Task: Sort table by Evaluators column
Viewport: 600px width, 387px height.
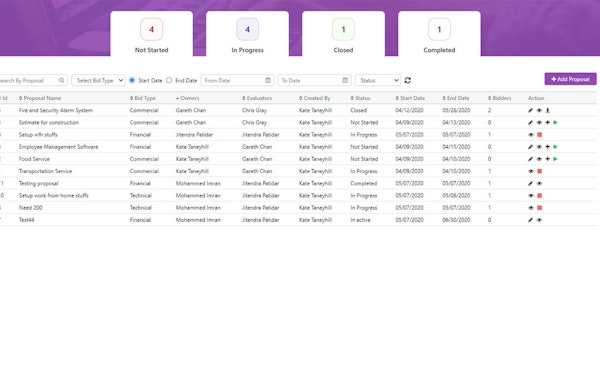Action: tap(257, 98)
